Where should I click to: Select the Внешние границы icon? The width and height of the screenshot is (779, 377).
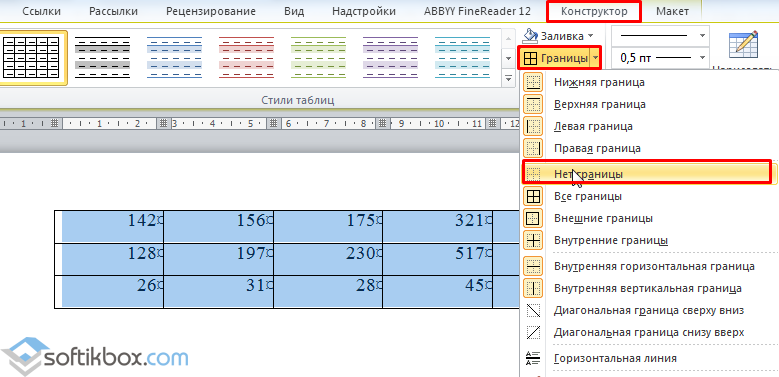point(533,218)
